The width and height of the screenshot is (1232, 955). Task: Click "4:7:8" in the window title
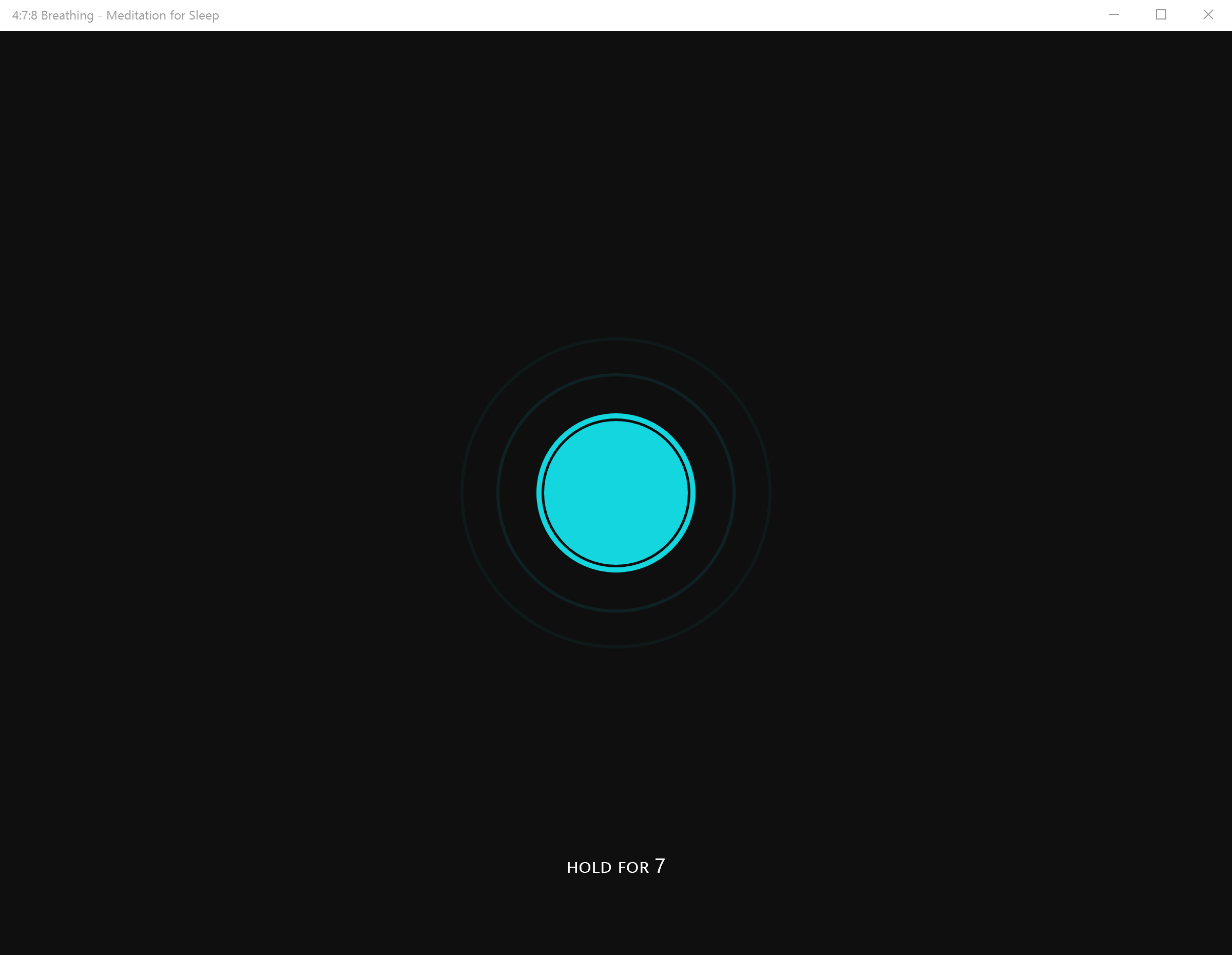point(24,15)
